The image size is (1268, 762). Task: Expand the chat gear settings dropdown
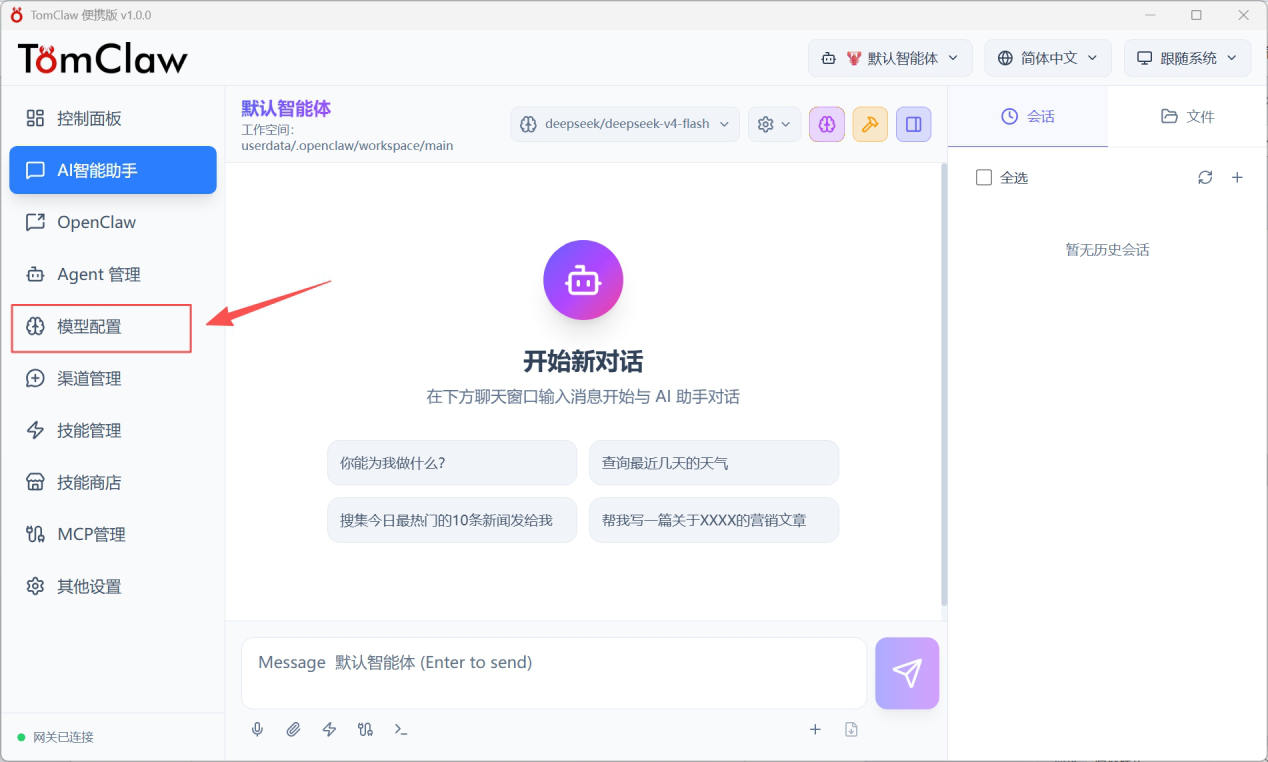click(x=774, y=124)
